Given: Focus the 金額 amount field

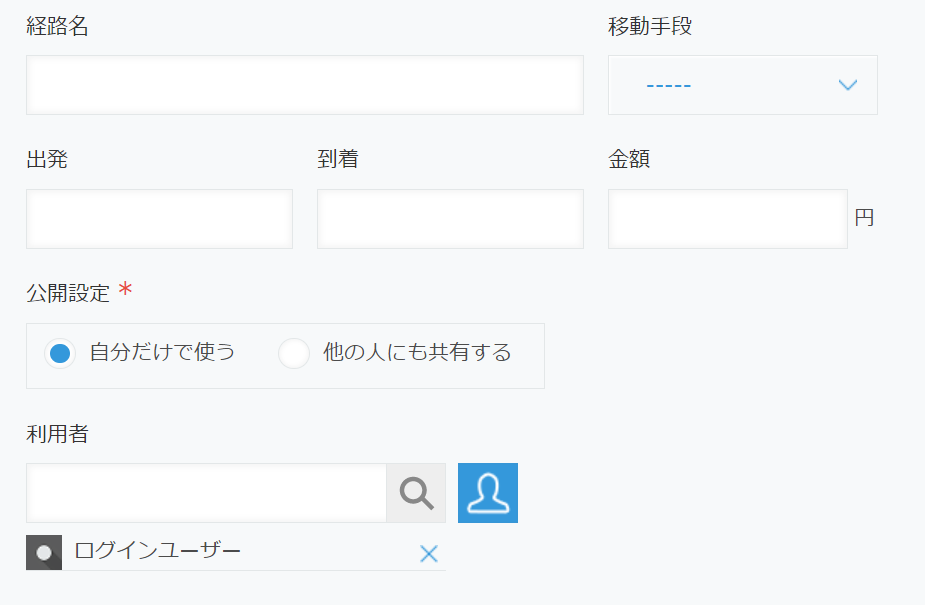Looking at the screenshot, I should coord(727,219).
